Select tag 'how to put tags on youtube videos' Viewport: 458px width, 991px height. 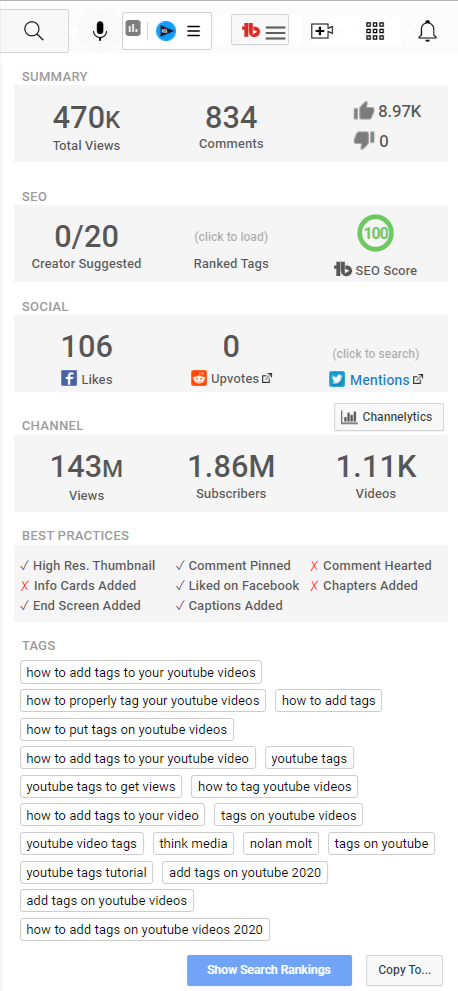tap(127, 729)
